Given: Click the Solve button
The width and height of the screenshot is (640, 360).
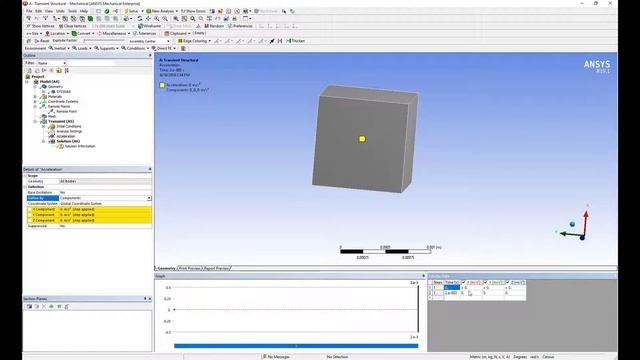Looking at the screenshot, I should 131,11.
